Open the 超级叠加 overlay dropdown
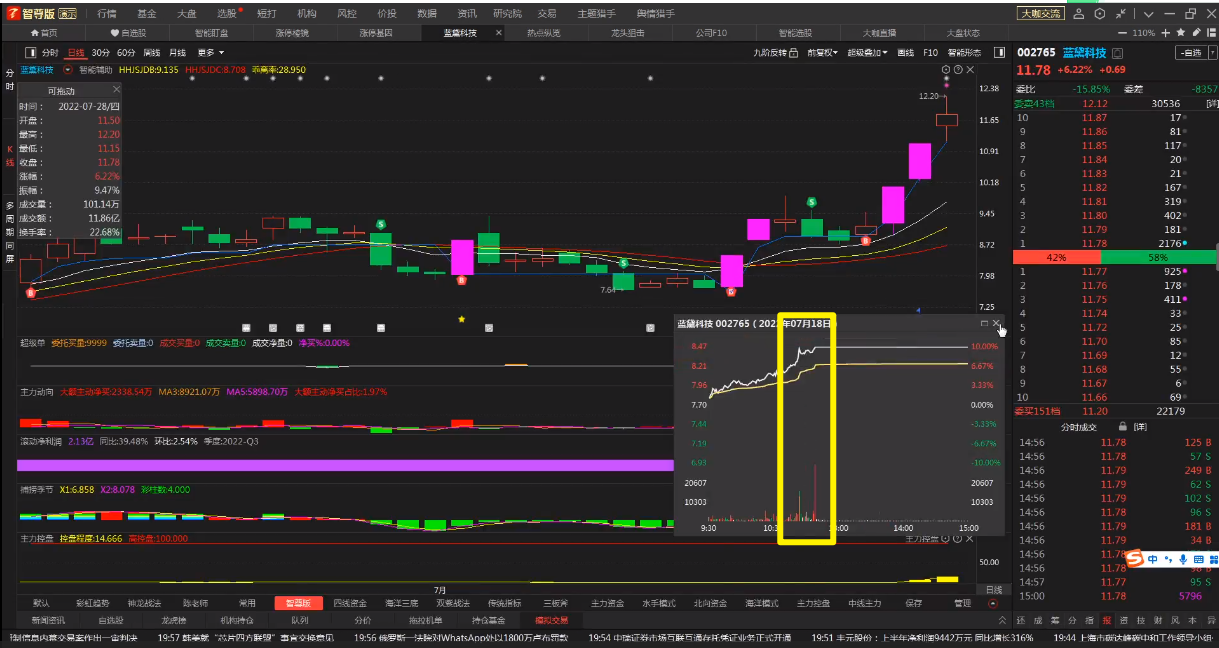Screen dimensions: 1219x648 (868, 52)
